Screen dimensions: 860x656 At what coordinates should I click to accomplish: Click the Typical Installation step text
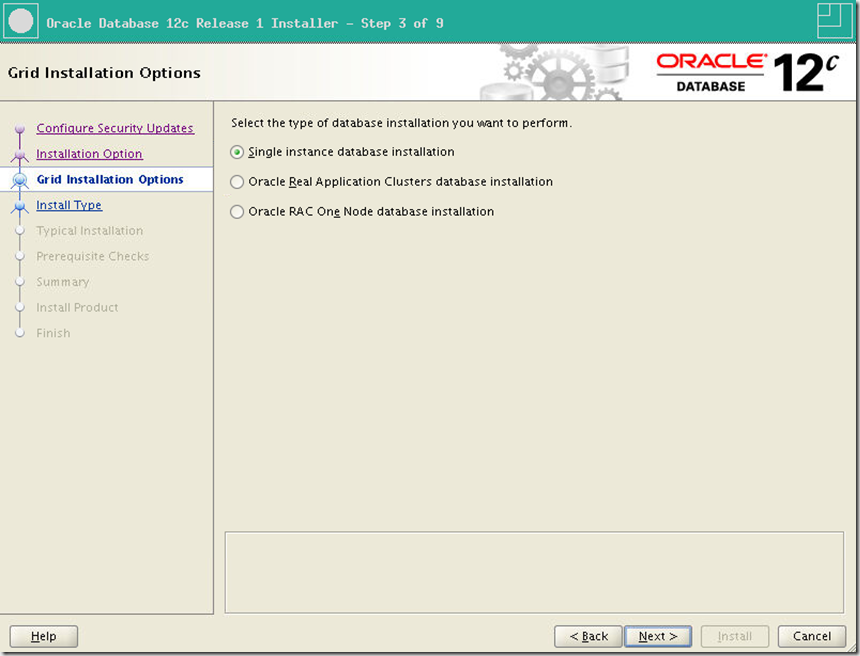[90, 231]
